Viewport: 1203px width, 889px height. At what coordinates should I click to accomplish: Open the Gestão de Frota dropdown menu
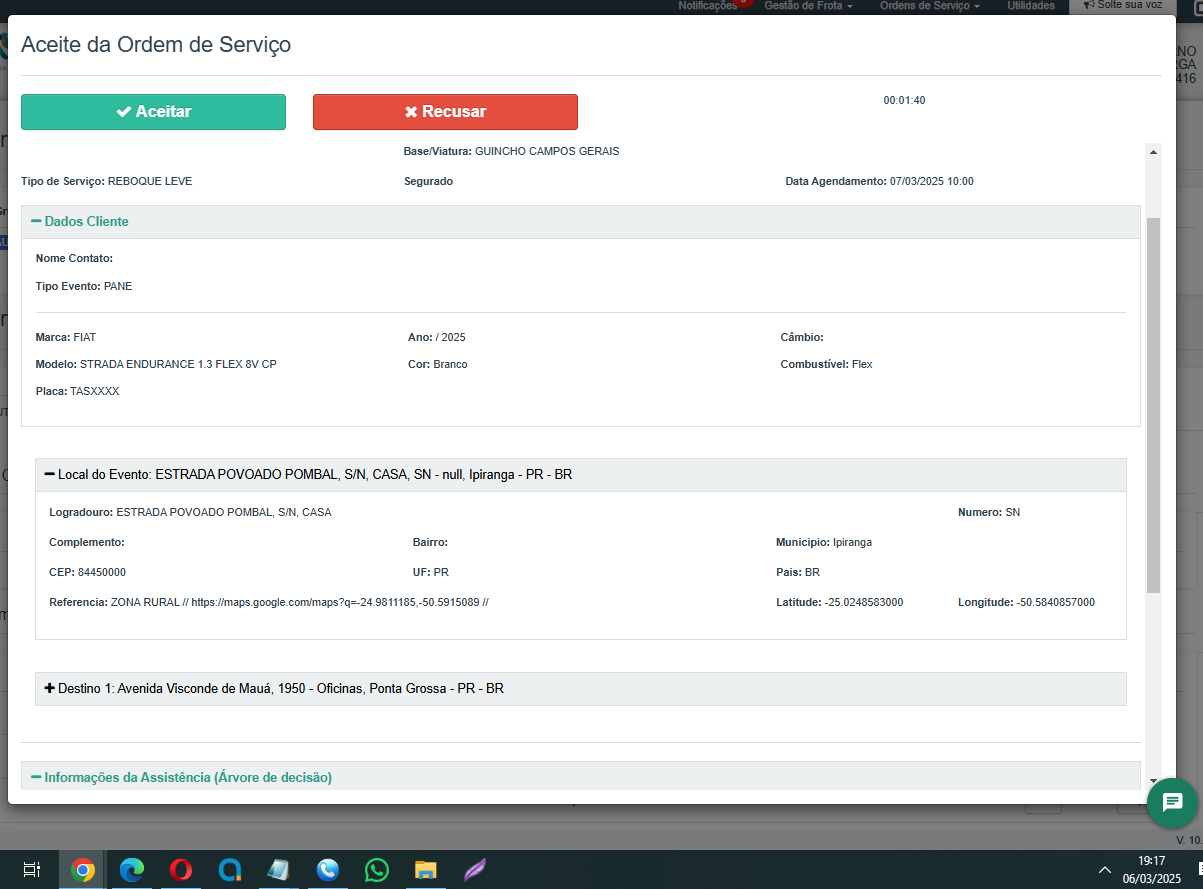pyautogui.click(x=808, y=6)
